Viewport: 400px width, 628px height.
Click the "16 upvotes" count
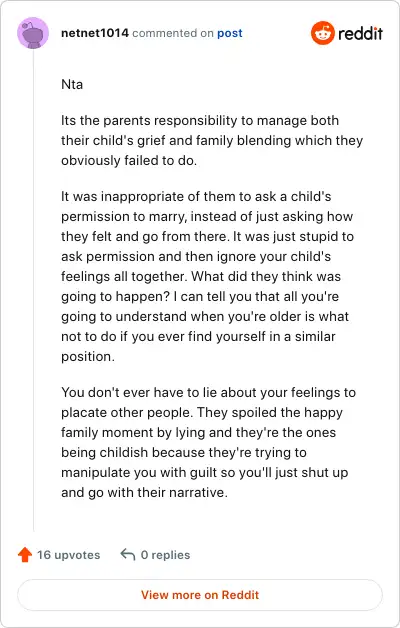click(68, 555)
